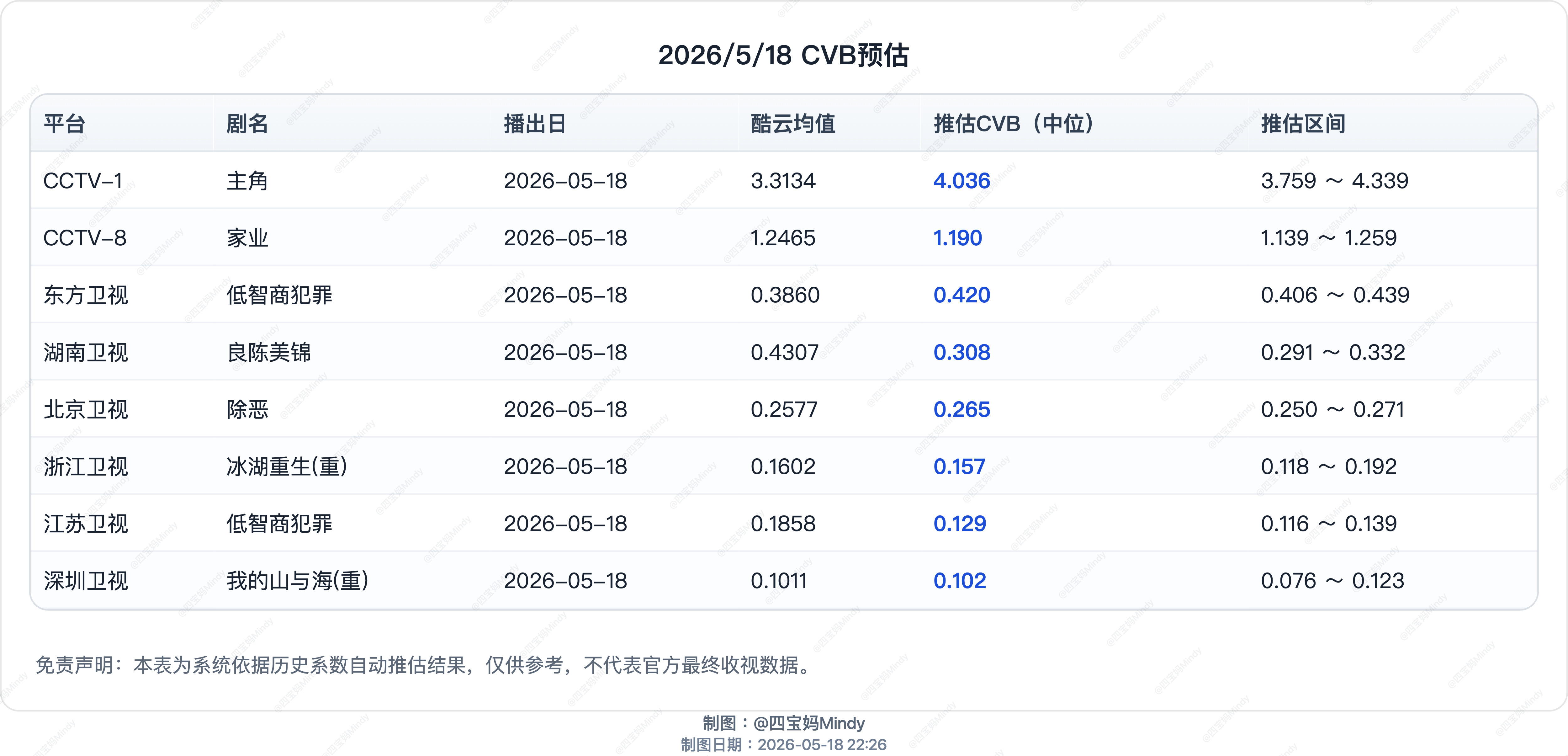Click the credit 制图：@四宝妈Mindy
The image size is (1568, 756).
(x=784, y=723)
